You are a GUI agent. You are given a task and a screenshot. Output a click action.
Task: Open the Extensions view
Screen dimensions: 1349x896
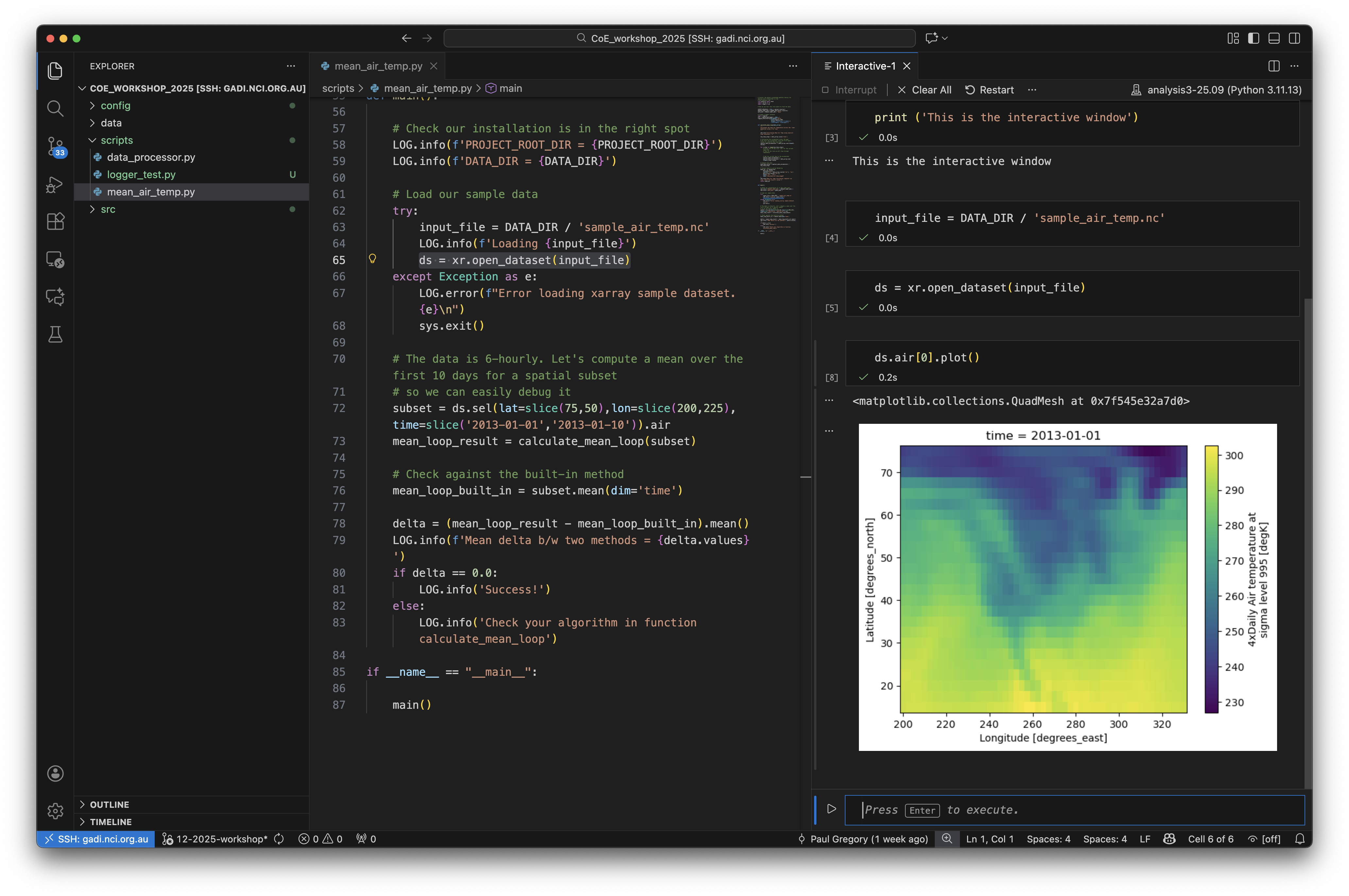(x=55, y=221)
